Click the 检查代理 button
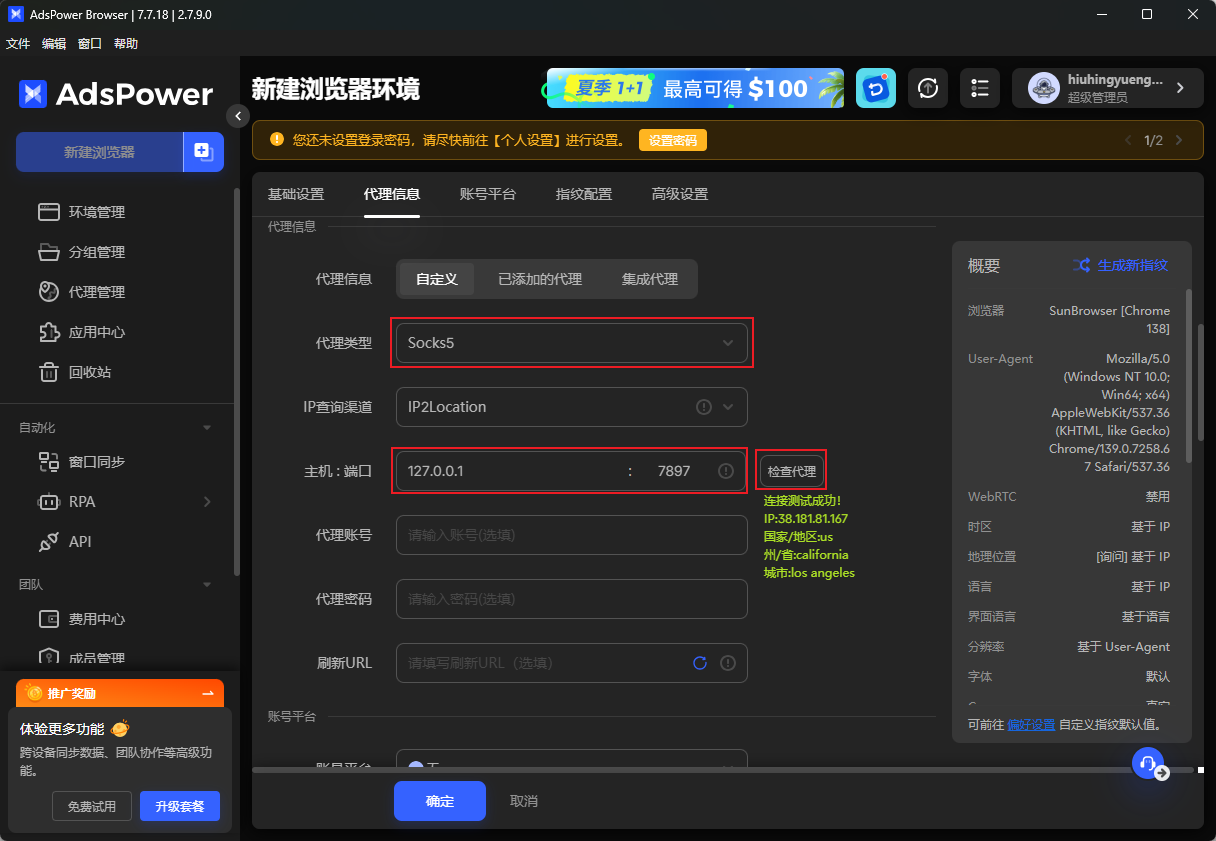This screenshot has width=1216, height=841. click(791, 471)
